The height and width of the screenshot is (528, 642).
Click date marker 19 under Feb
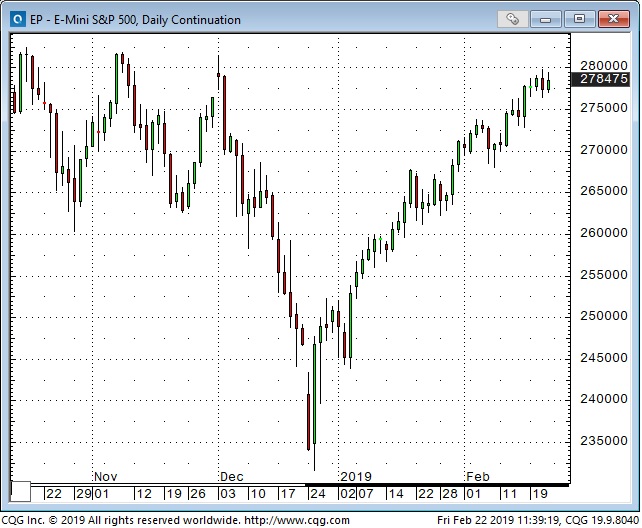[x=540, y=494]
